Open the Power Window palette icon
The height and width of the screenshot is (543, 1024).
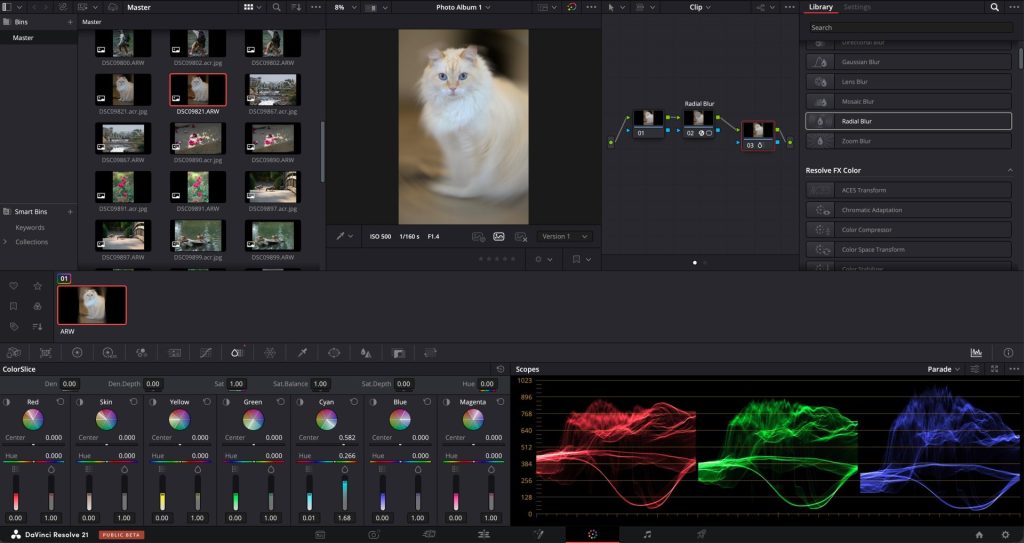(x=334, y=353)
